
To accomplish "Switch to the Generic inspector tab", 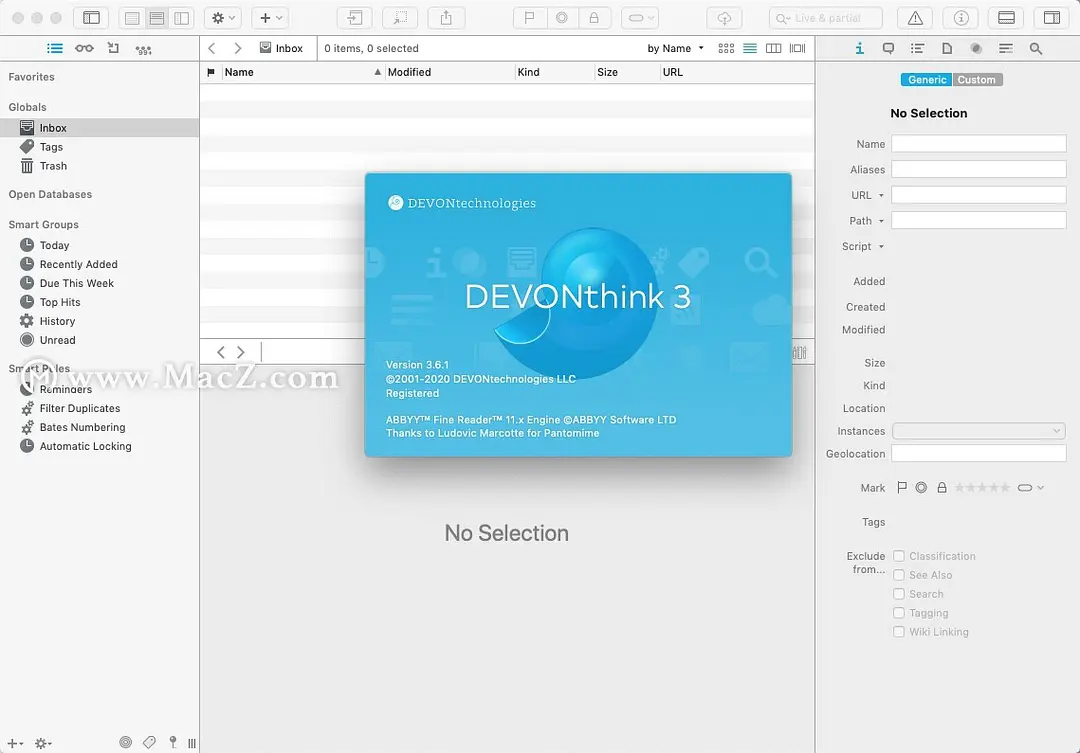I will 926,80.
